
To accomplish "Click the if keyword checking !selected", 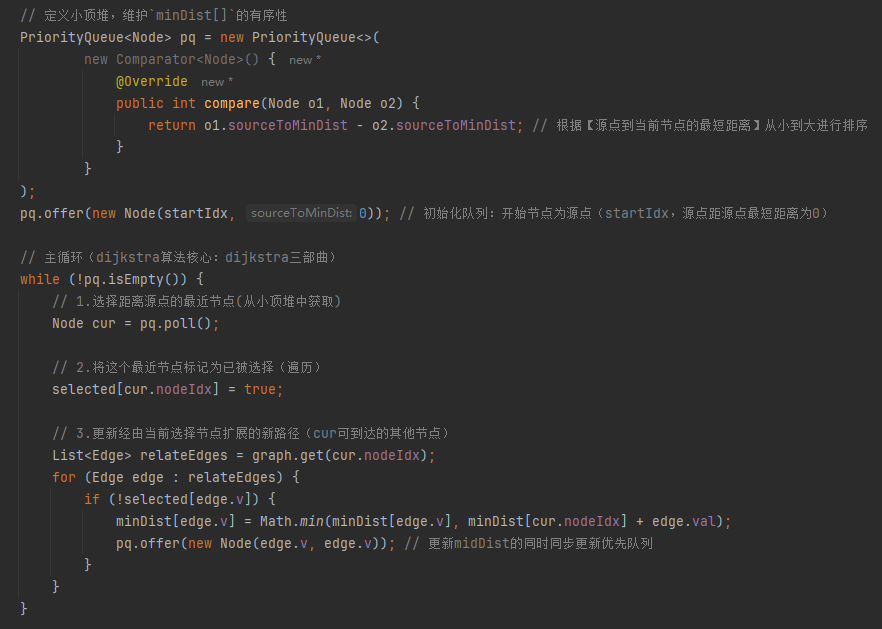I will (x=92, y=499).
